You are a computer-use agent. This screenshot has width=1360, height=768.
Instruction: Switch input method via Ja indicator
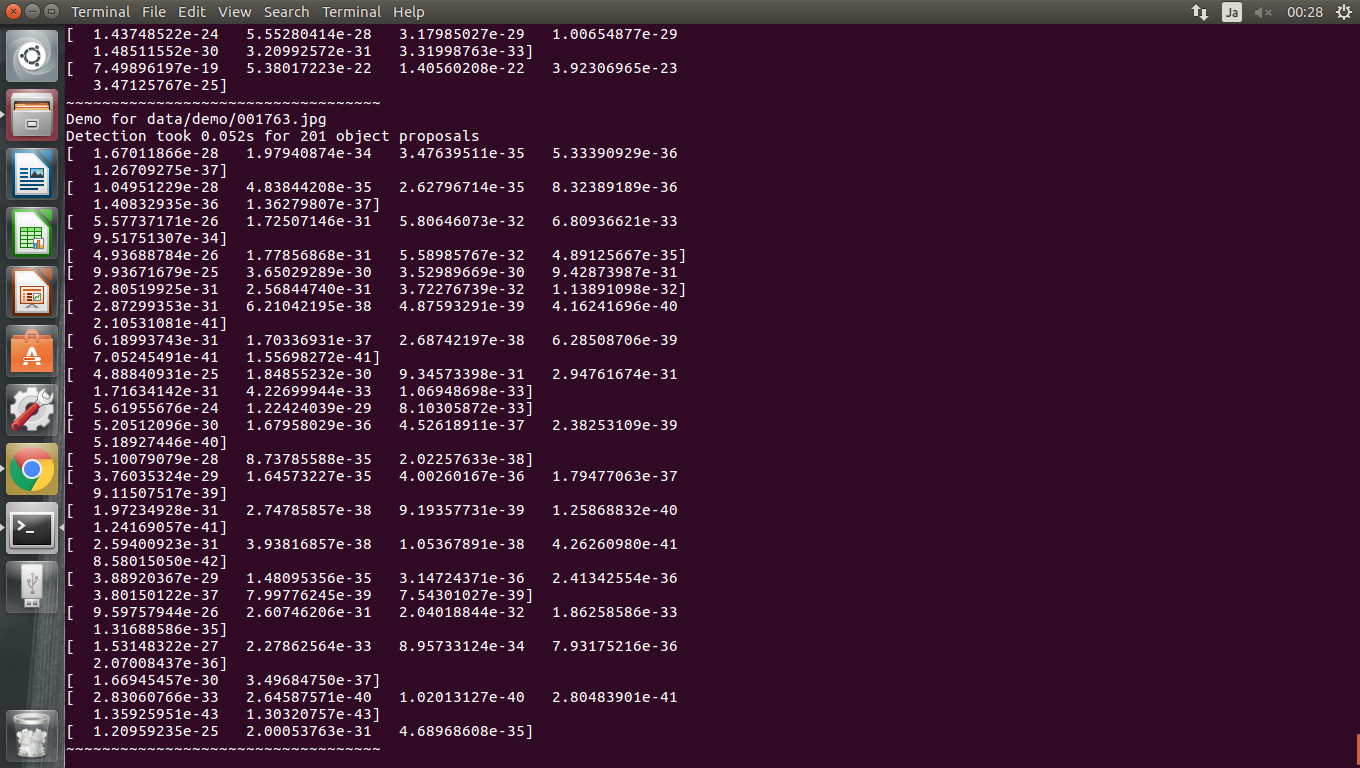pos(1232,12)
